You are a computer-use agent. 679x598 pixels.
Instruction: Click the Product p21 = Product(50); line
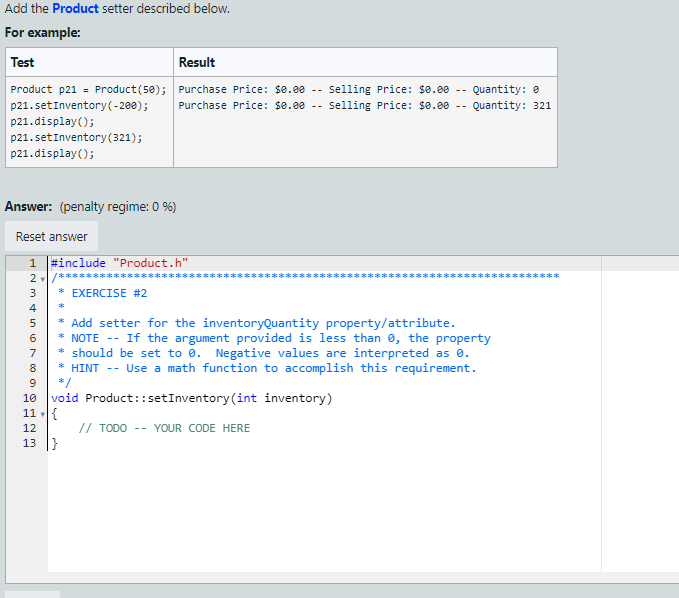88,90
